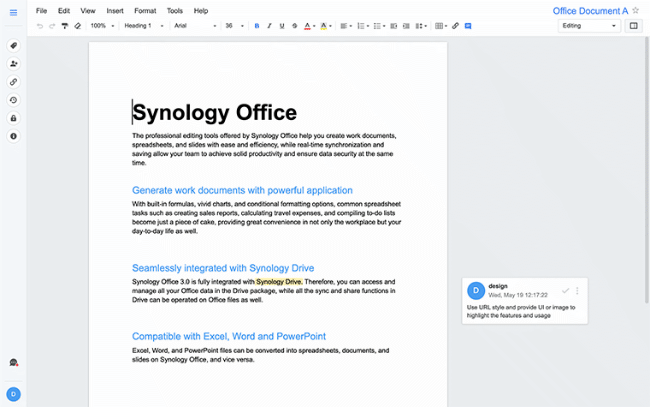Click heading Generate work documents with powerful application

tap(242, 190)
